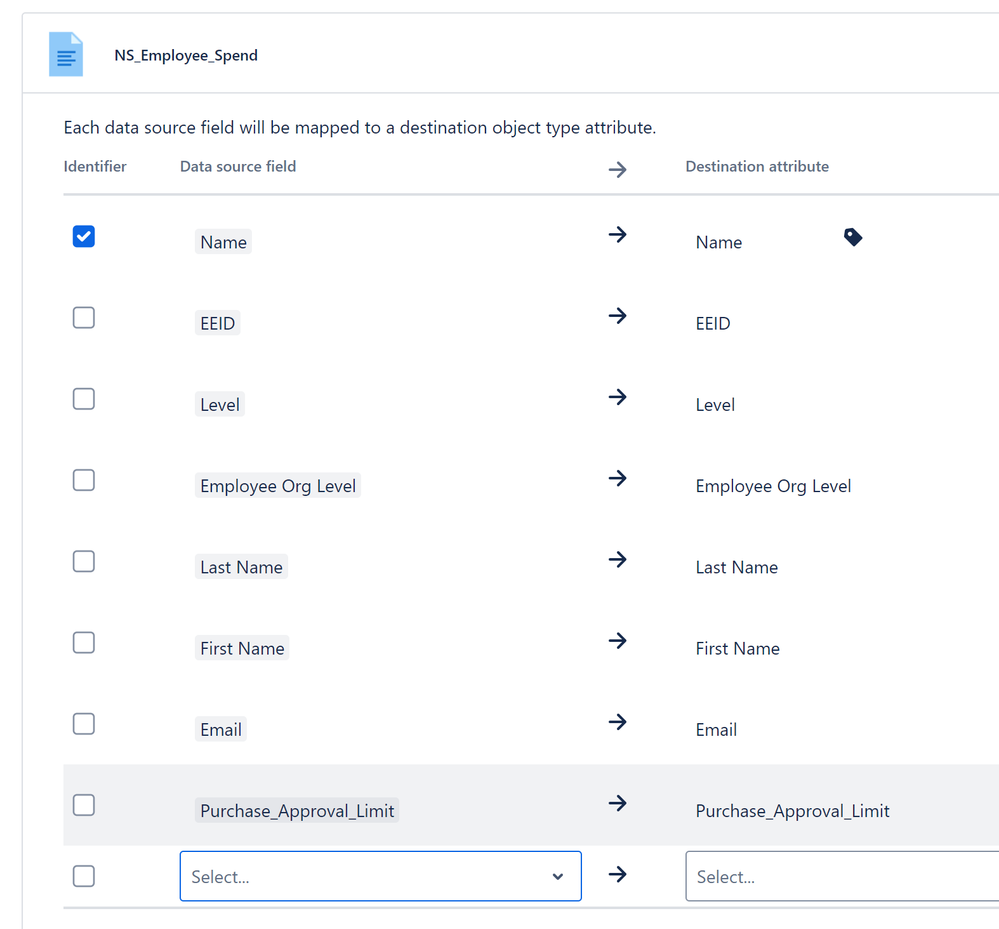Click the NS_Employee_Spend document icon
The image size is (999, 929).
[x=66, y=54]
